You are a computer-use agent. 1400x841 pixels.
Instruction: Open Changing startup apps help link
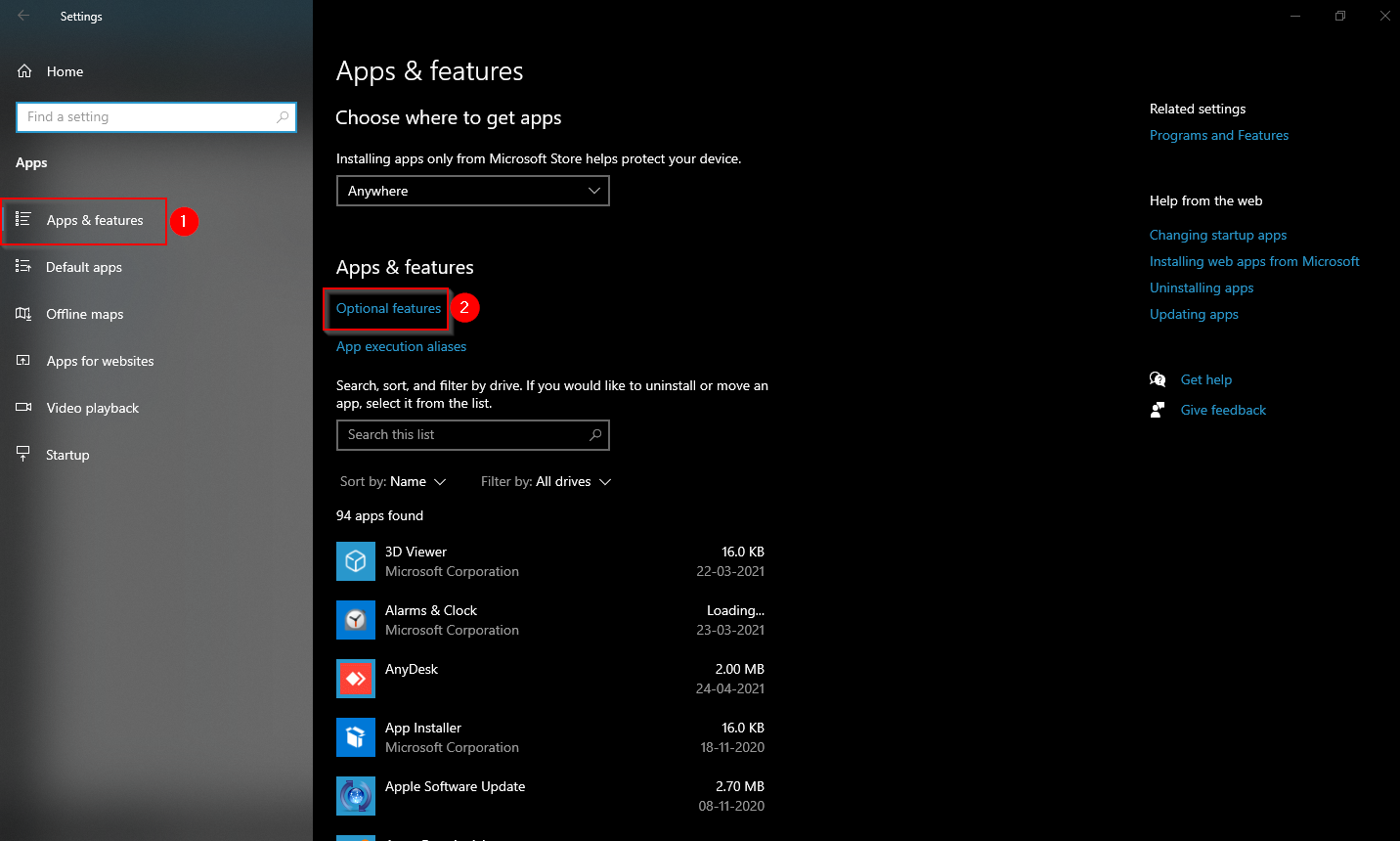click(1218, 235)
